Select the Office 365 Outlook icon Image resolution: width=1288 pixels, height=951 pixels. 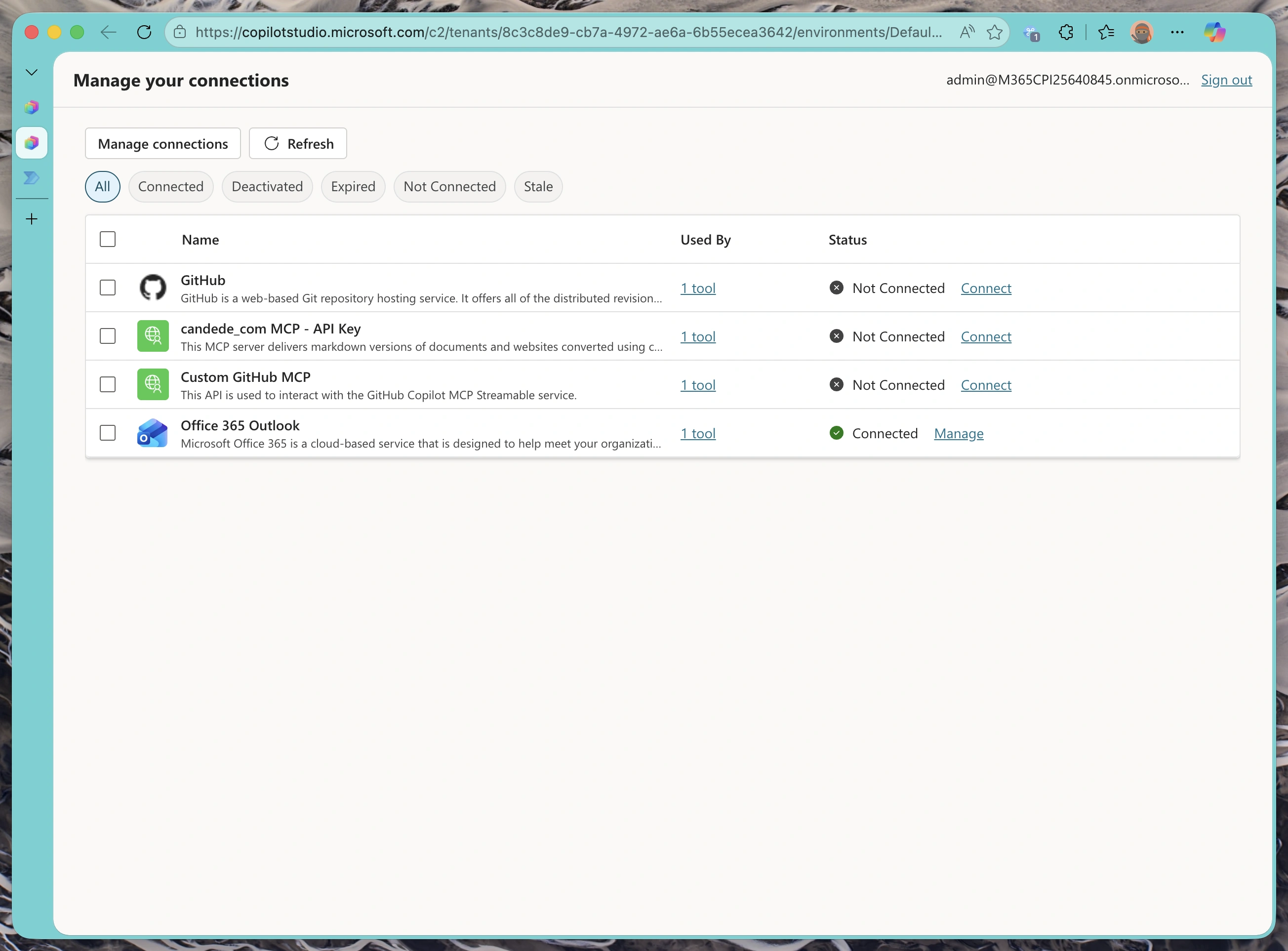(152, 433)
